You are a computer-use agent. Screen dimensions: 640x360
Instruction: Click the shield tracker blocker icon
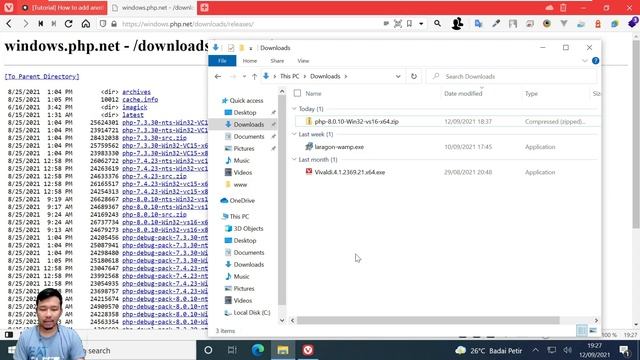click(x=103, y=24)
